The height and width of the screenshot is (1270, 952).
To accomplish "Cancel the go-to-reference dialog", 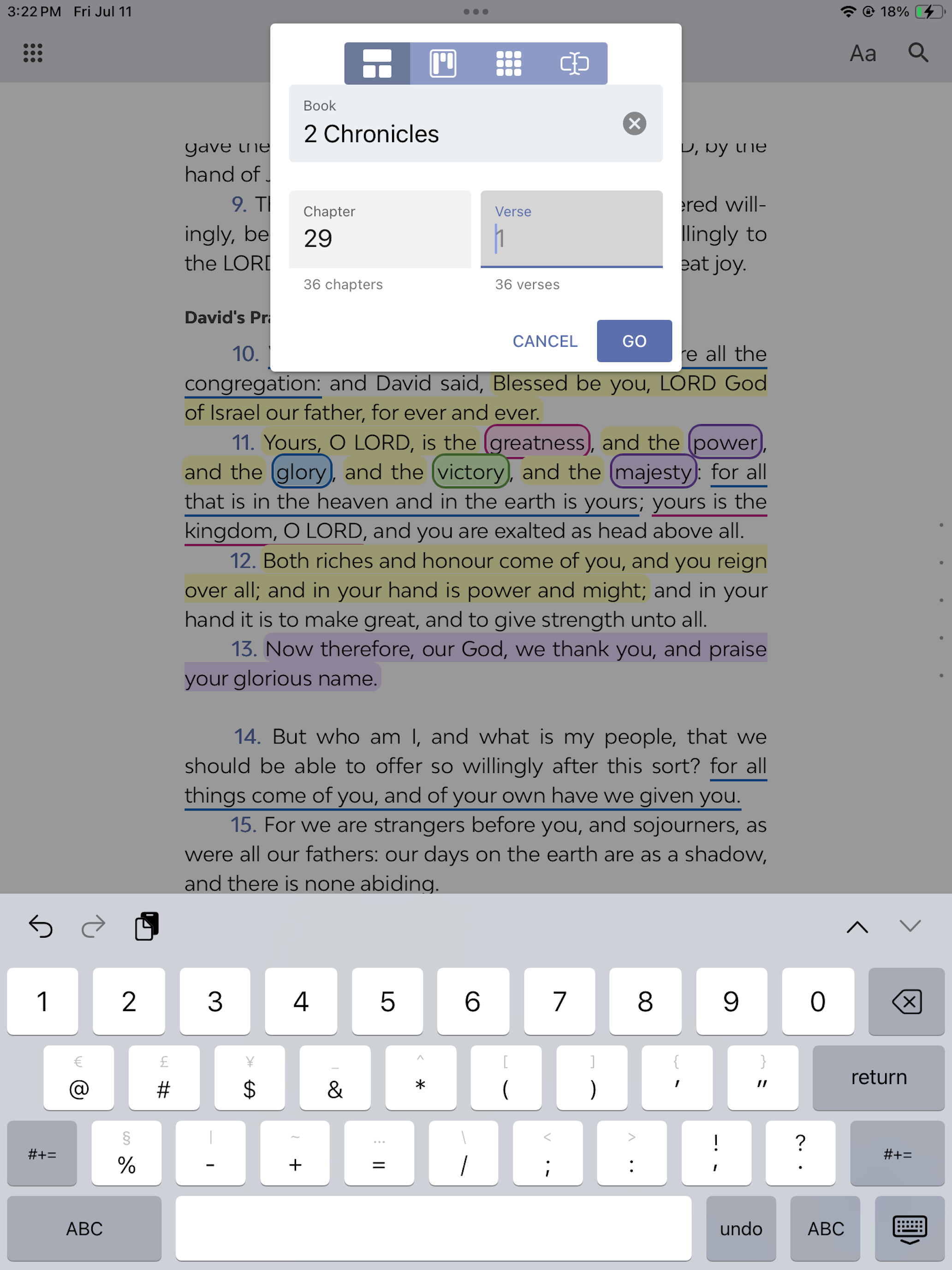I will (x=545, y=341).
